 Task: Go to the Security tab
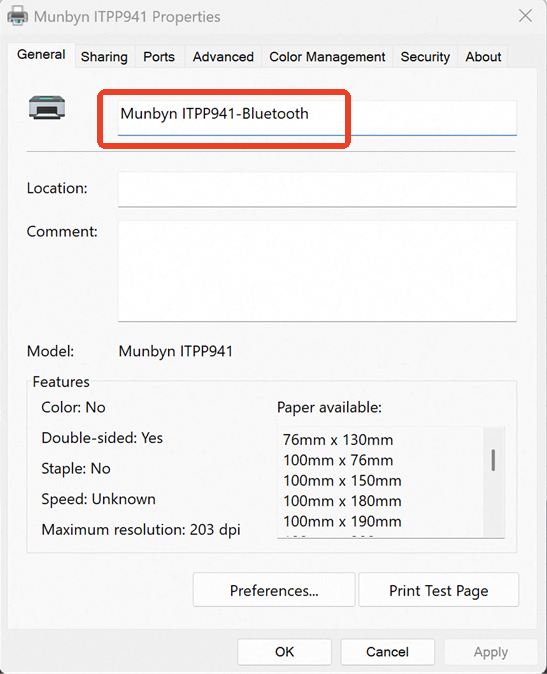pyautogui.click(x=425, y=57)
